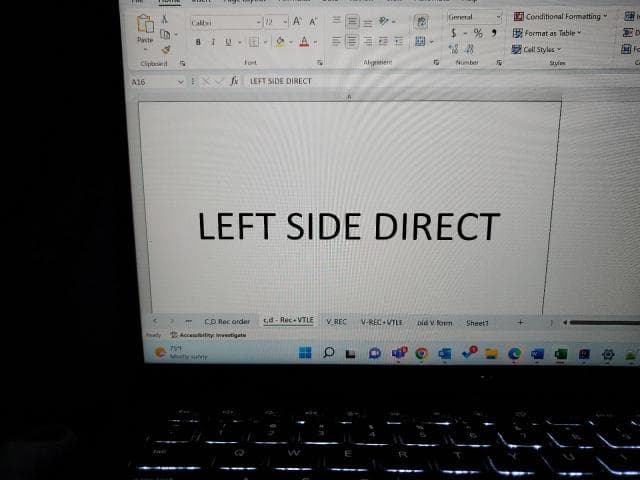Apply Comma Style format

click(x=494, y=33)
